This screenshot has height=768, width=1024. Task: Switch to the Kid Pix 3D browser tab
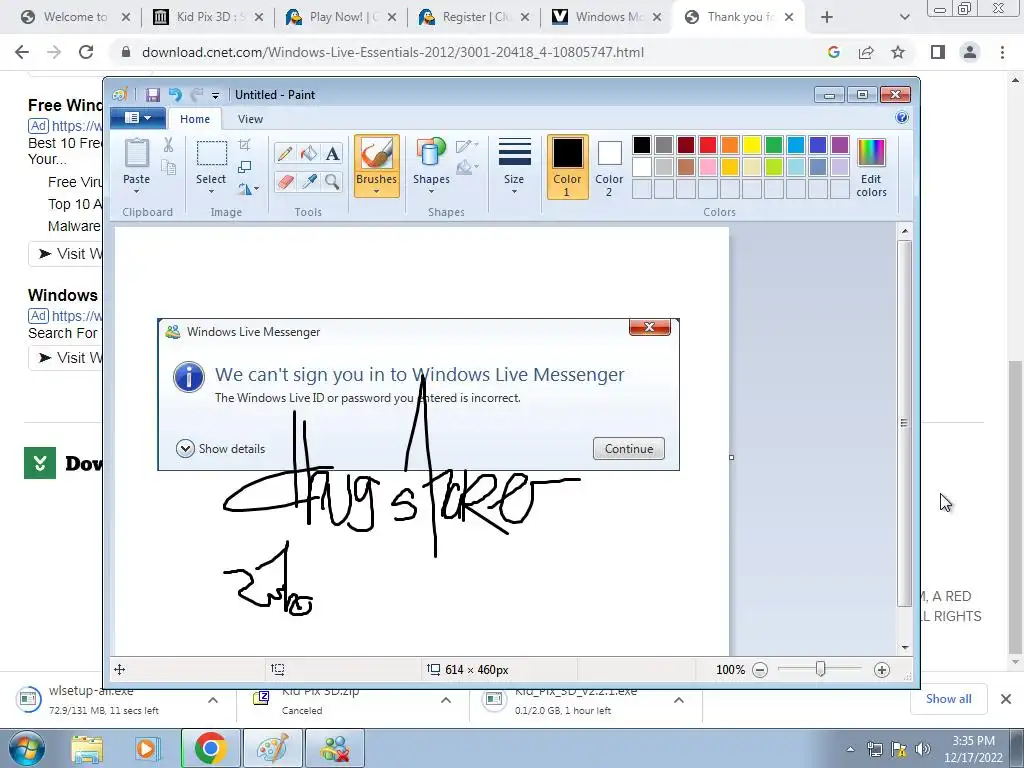tap(208, 17)
